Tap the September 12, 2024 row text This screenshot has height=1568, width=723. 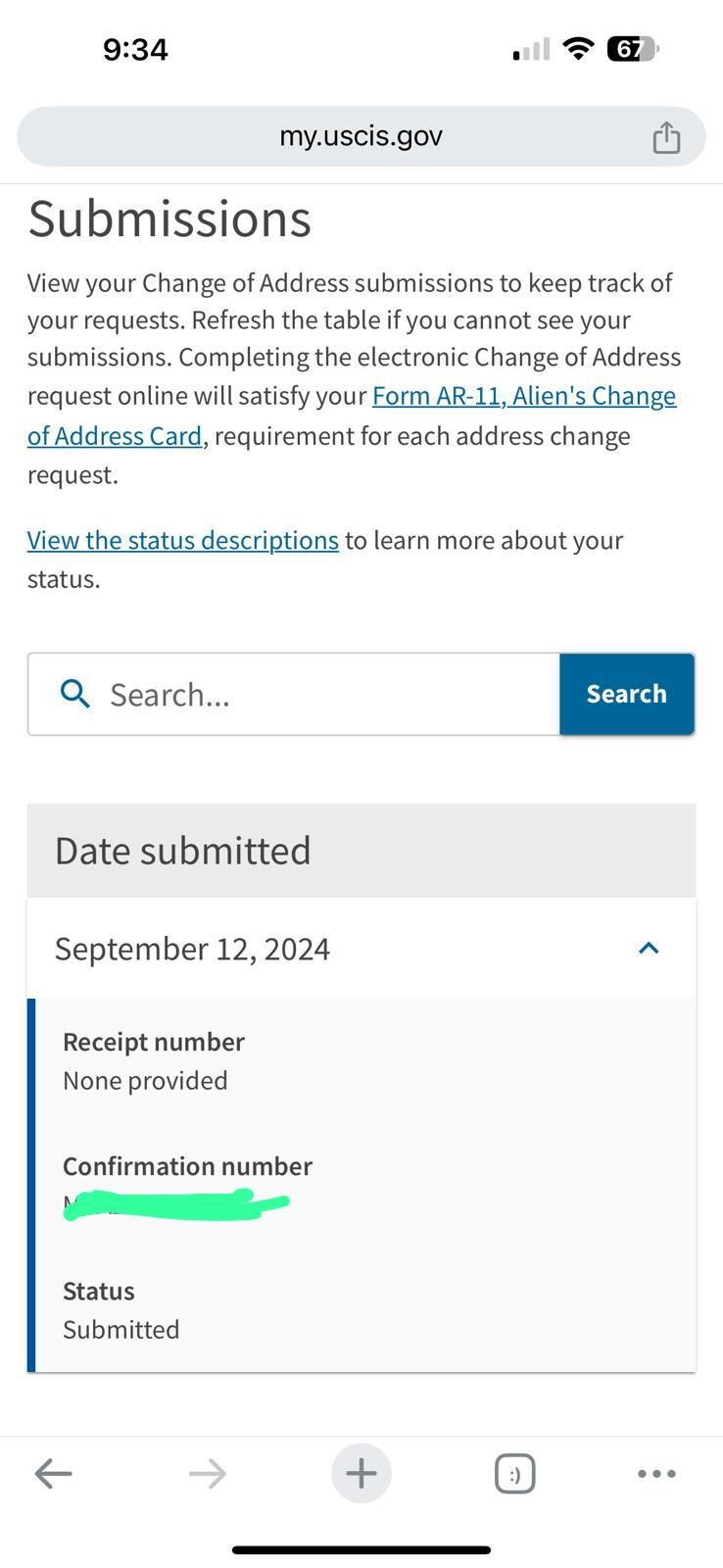pos(193,949)
